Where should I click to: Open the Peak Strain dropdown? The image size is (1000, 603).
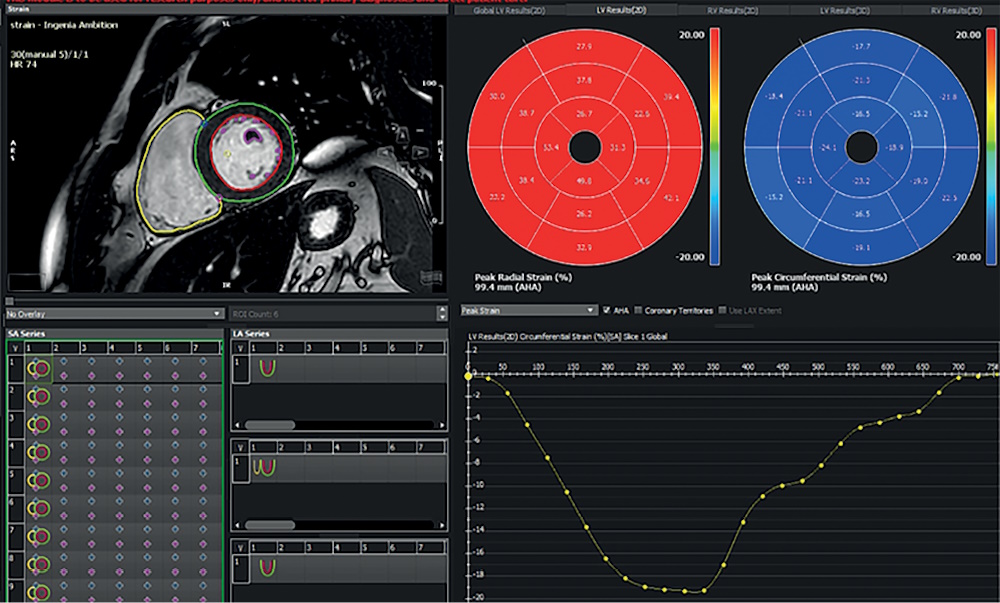(x=529, y=310)
